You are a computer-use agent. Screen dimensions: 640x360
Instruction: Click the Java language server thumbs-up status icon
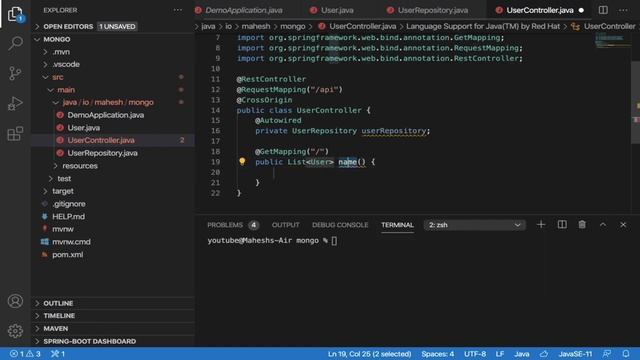tap(544, 354)
